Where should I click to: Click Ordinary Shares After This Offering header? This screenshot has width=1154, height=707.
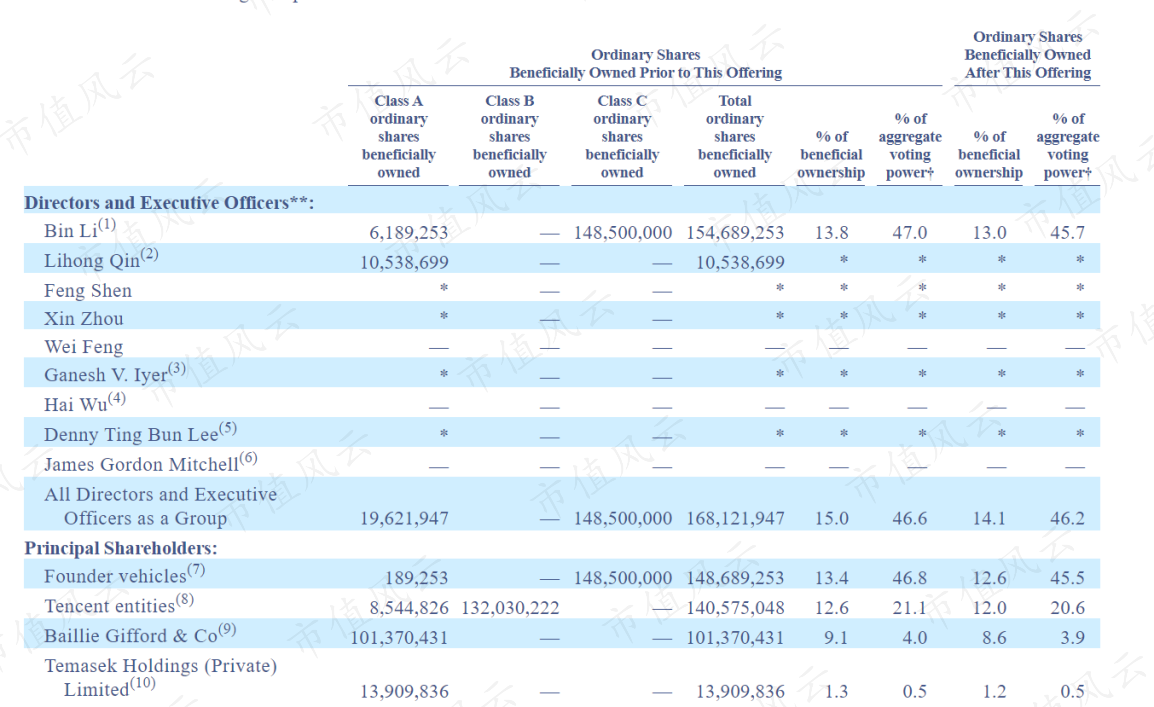click(1027, 54)
